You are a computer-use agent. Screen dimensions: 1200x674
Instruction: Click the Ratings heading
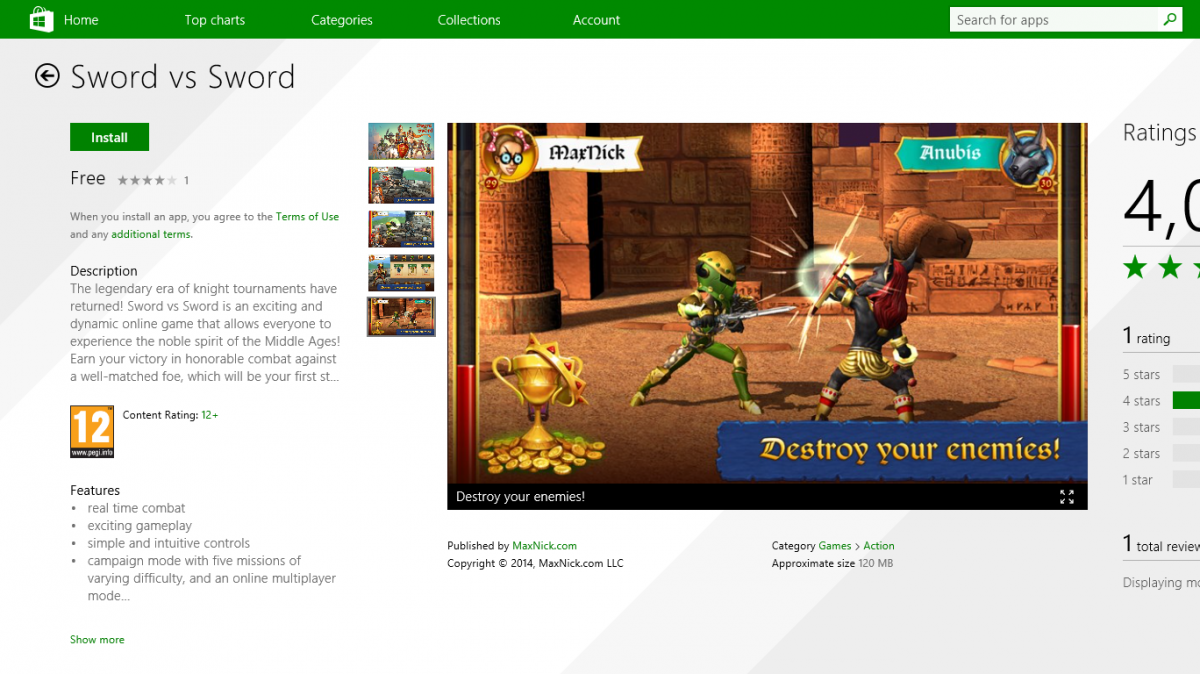point(1160,132)
